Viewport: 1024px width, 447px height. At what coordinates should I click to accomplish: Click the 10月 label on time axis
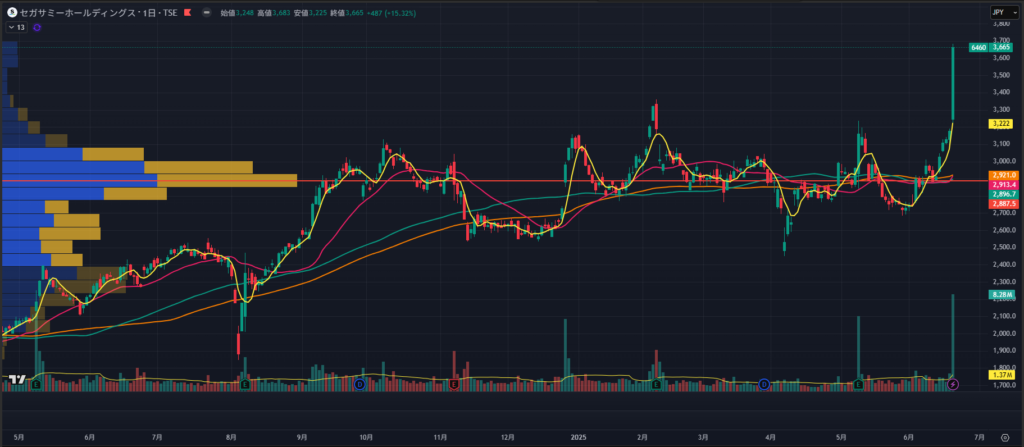(x=366, y=437)
